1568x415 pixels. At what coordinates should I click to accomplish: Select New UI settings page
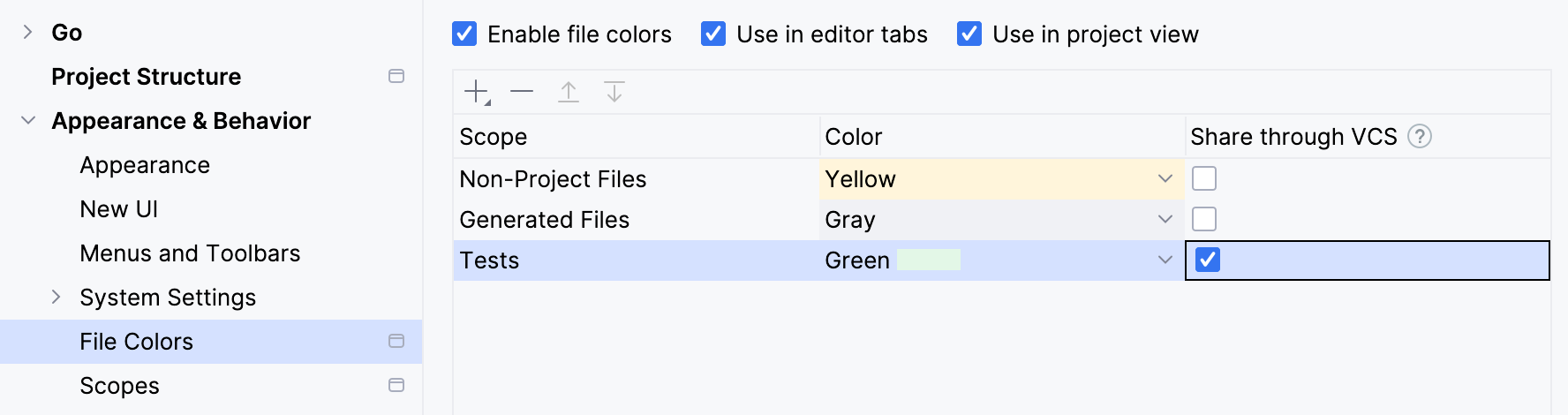[118, 209]
